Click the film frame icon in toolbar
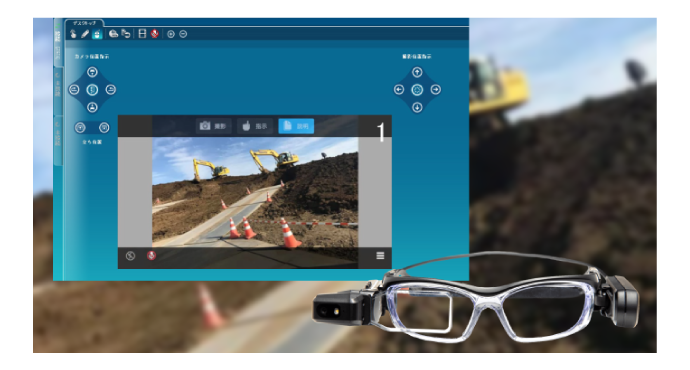This screenshot has width=690, height=370. point(142,34)
